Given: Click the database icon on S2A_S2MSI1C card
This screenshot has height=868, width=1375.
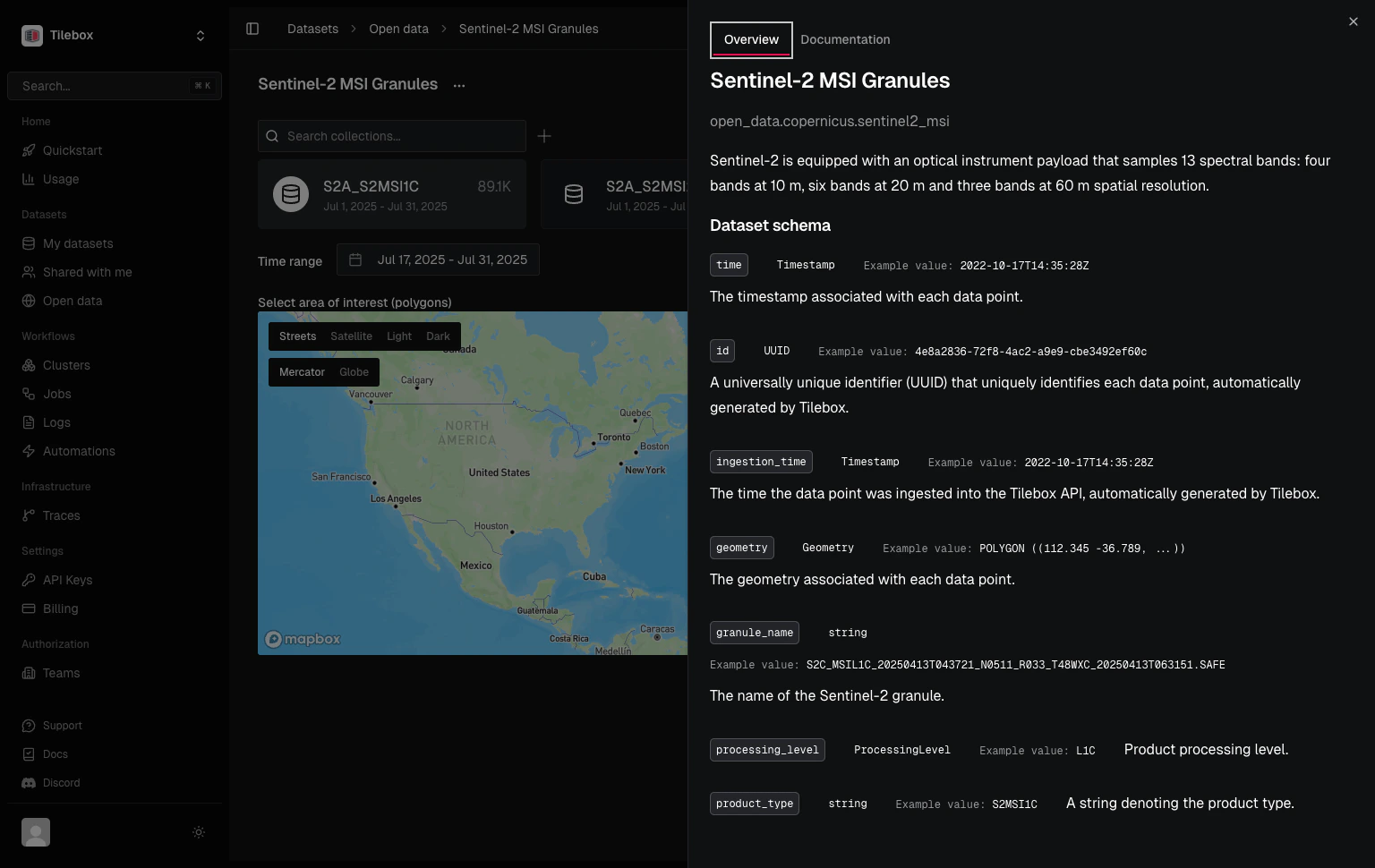Looking at the screenshot, I should (x=291, y=194).
